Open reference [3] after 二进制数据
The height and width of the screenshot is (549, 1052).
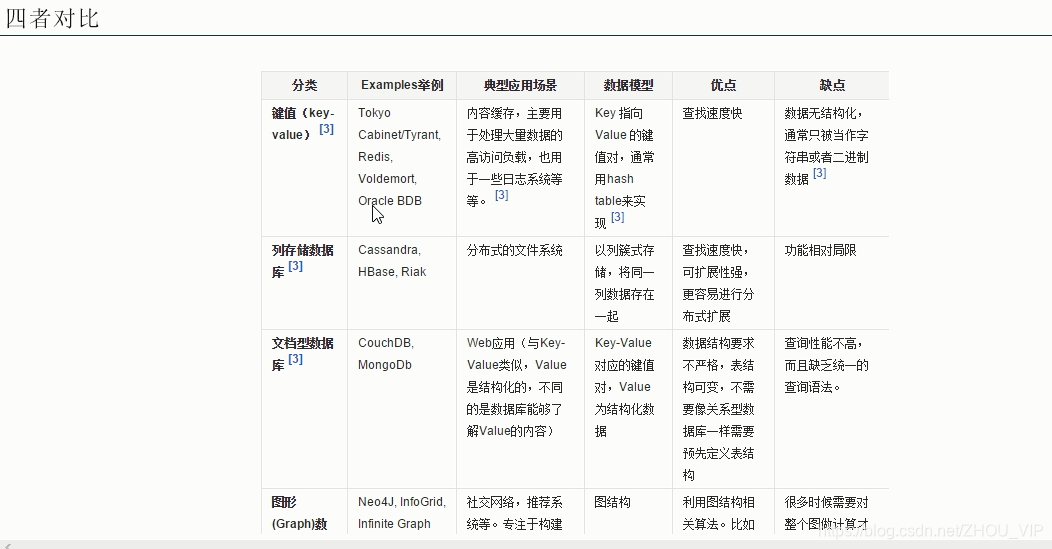(x=819, y=172)
